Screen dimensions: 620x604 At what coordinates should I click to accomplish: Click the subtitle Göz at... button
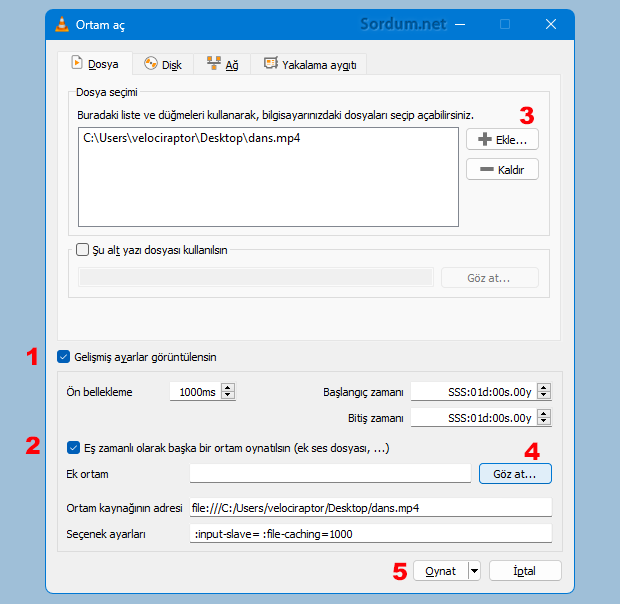490,278
